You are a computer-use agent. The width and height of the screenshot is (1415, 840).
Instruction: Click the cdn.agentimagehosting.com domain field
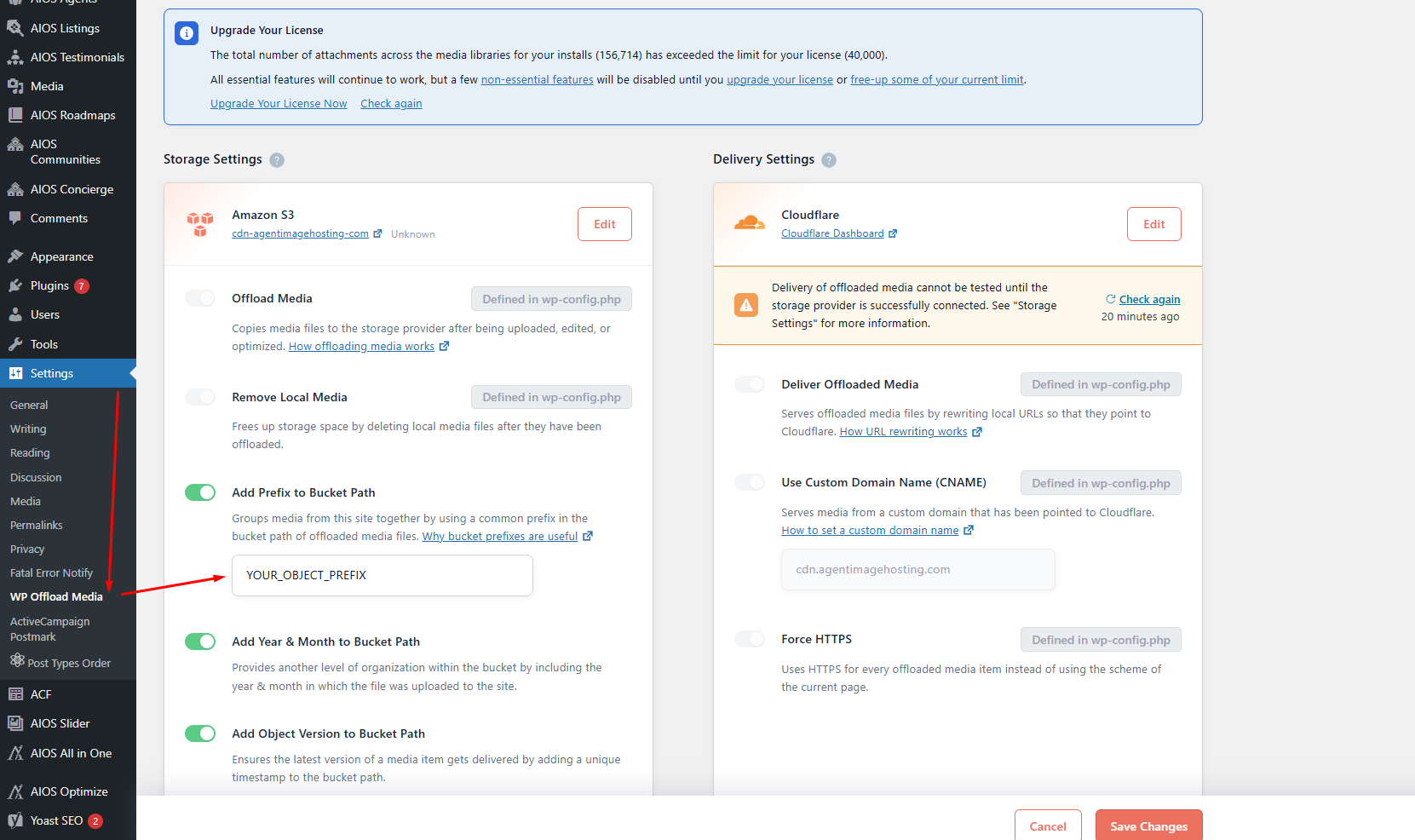point(918,569)
